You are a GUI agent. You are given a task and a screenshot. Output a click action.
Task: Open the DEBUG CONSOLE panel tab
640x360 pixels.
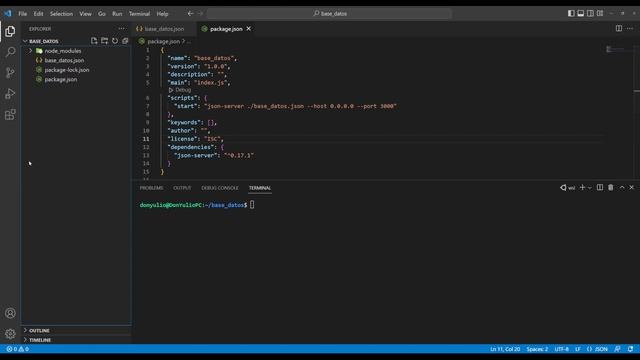[x=220, y=188]
